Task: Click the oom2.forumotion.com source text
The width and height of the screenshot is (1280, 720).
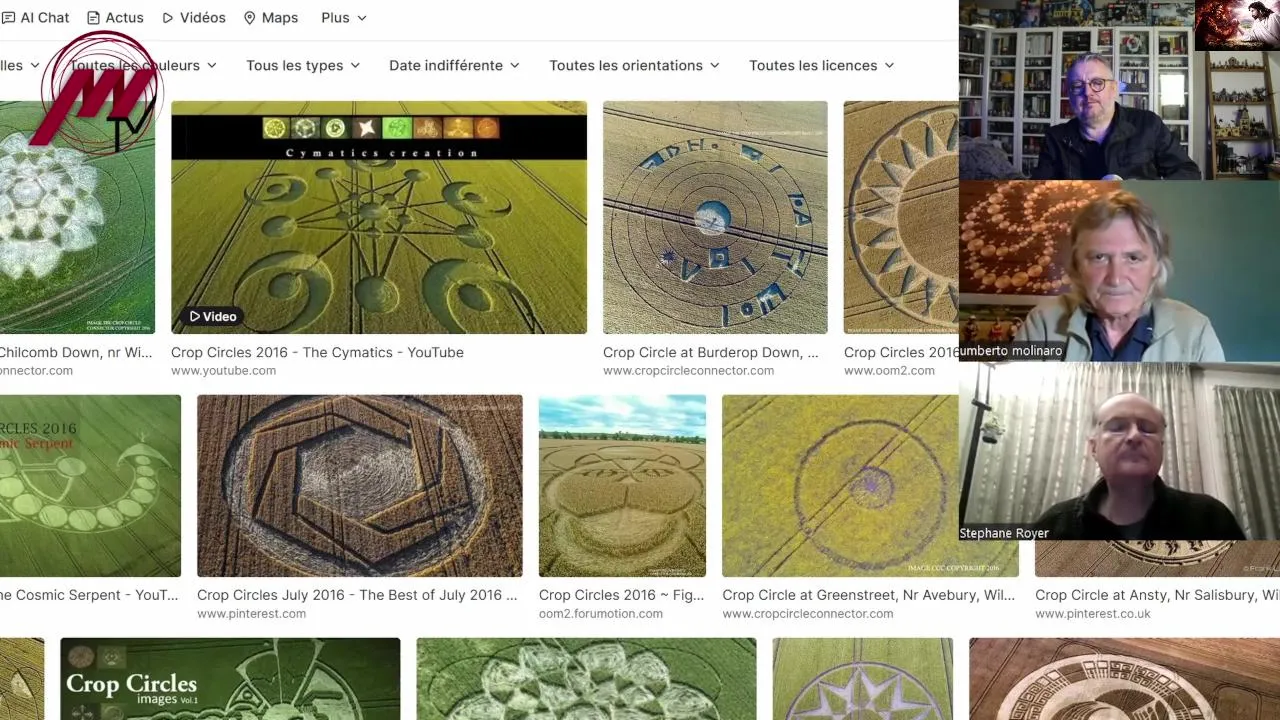Action: [x=601, y=613]
